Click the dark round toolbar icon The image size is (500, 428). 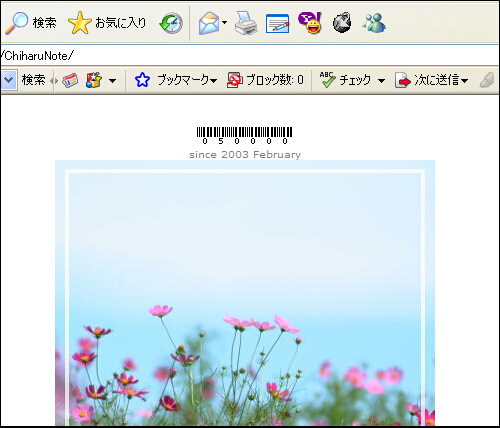(x=342, y=23)
